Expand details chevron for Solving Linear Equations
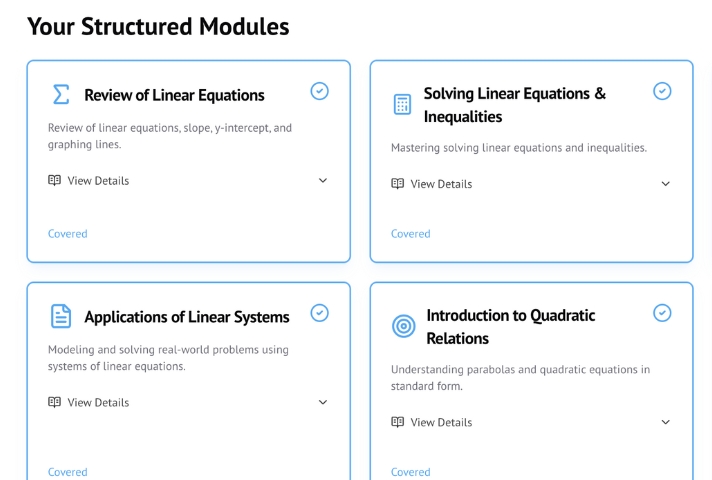Viewport: 712px width, 480px height. click(666, 184)
